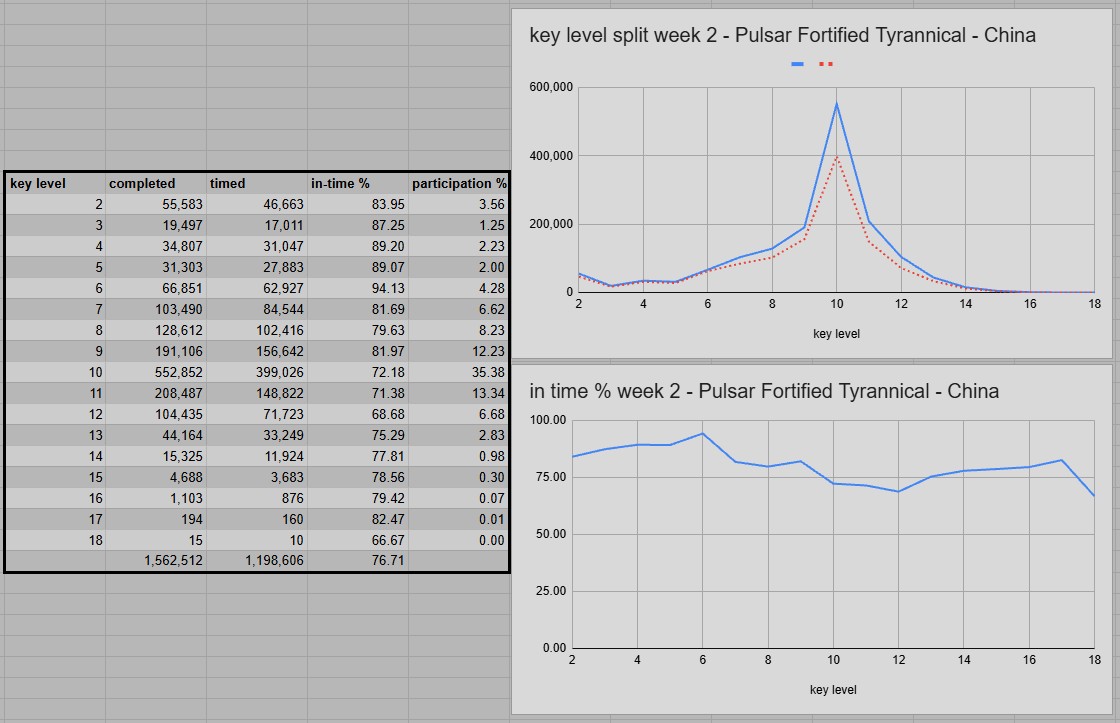Select the "in-time %" header cell
The height and width of the screenshot is (723, 1120).
pyautogui.click(x=358, y=183)
